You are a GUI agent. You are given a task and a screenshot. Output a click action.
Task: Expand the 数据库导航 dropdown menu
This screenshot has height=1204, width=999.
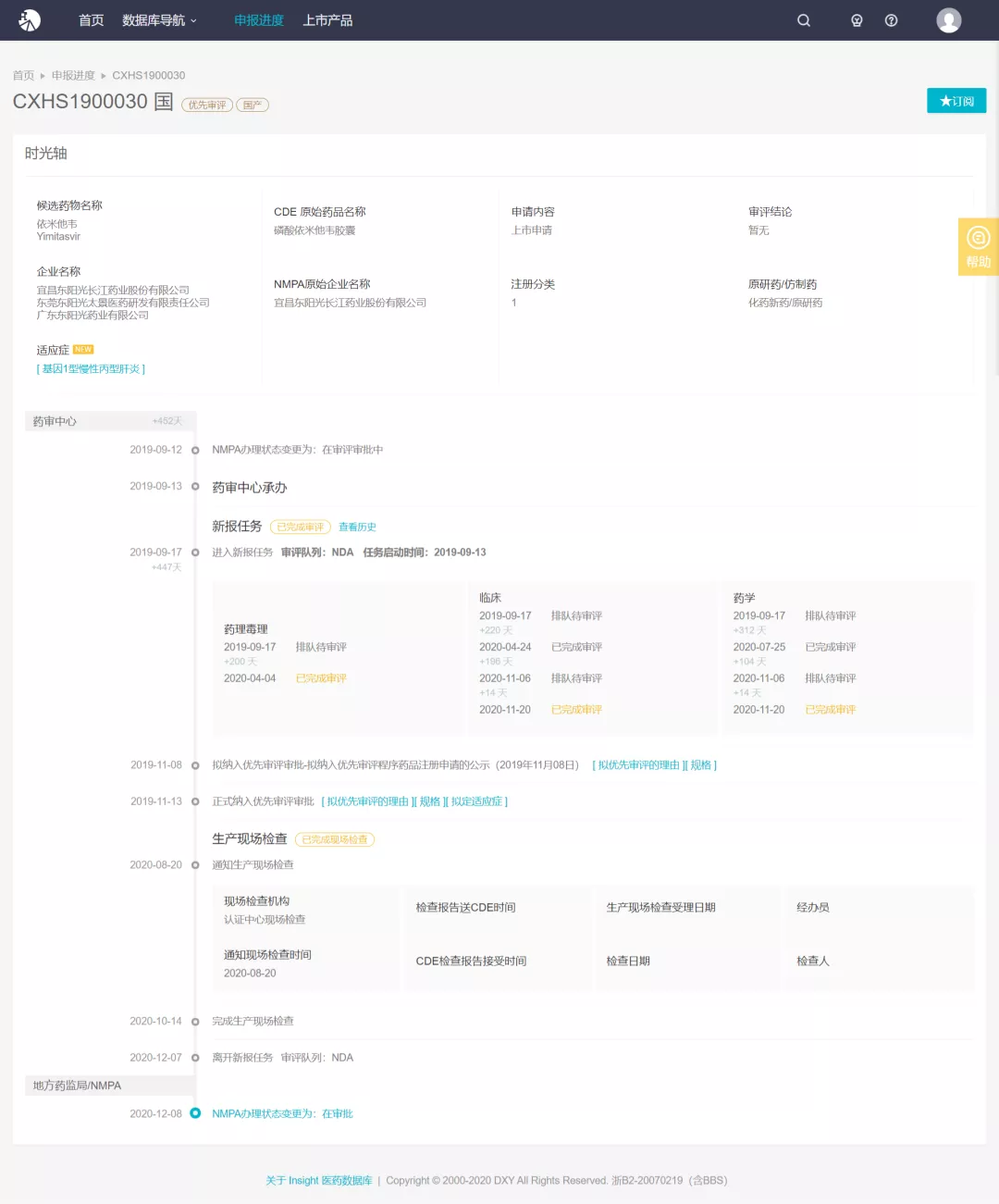[x=159, y=20]
